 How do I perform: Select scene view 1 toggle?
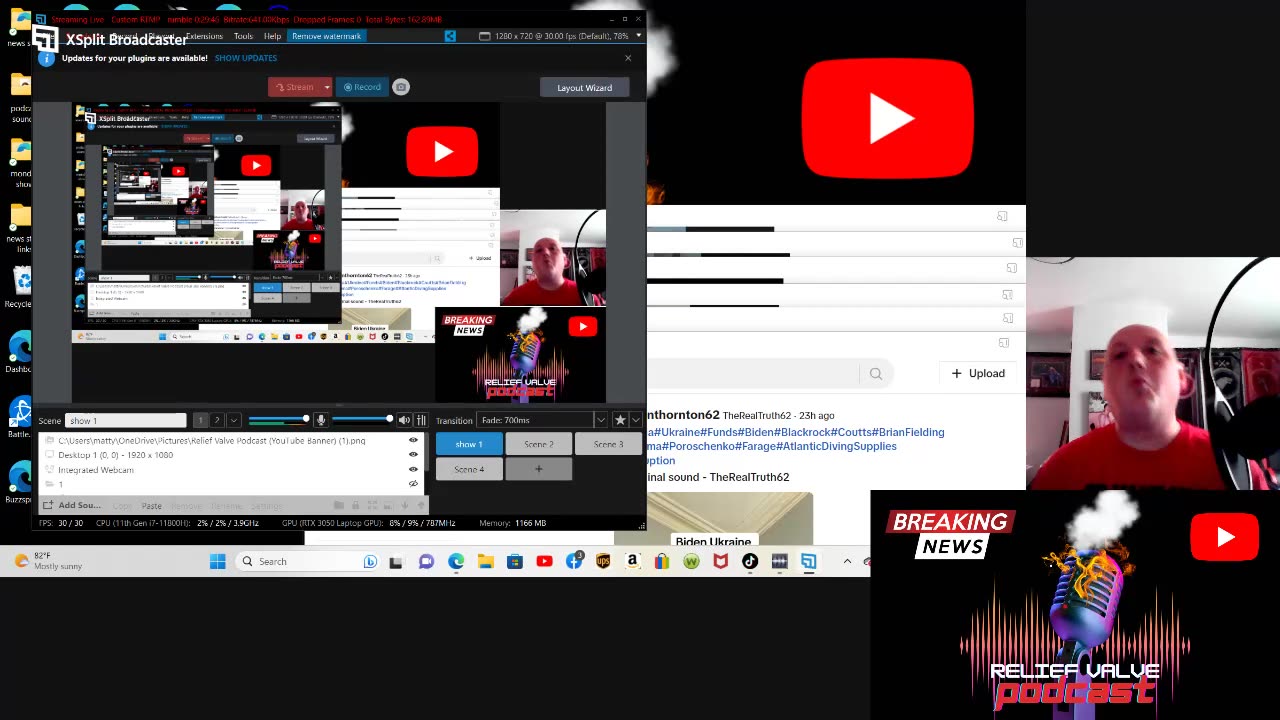click(x=200, y=420)
